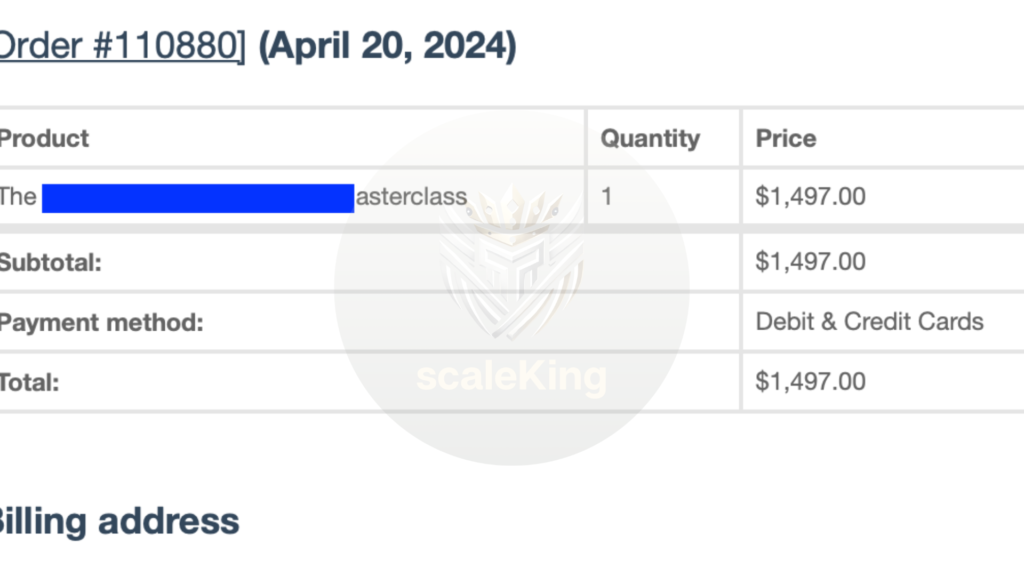
Task: Click the Billing address heading
Action: click(x=118, y=522)
